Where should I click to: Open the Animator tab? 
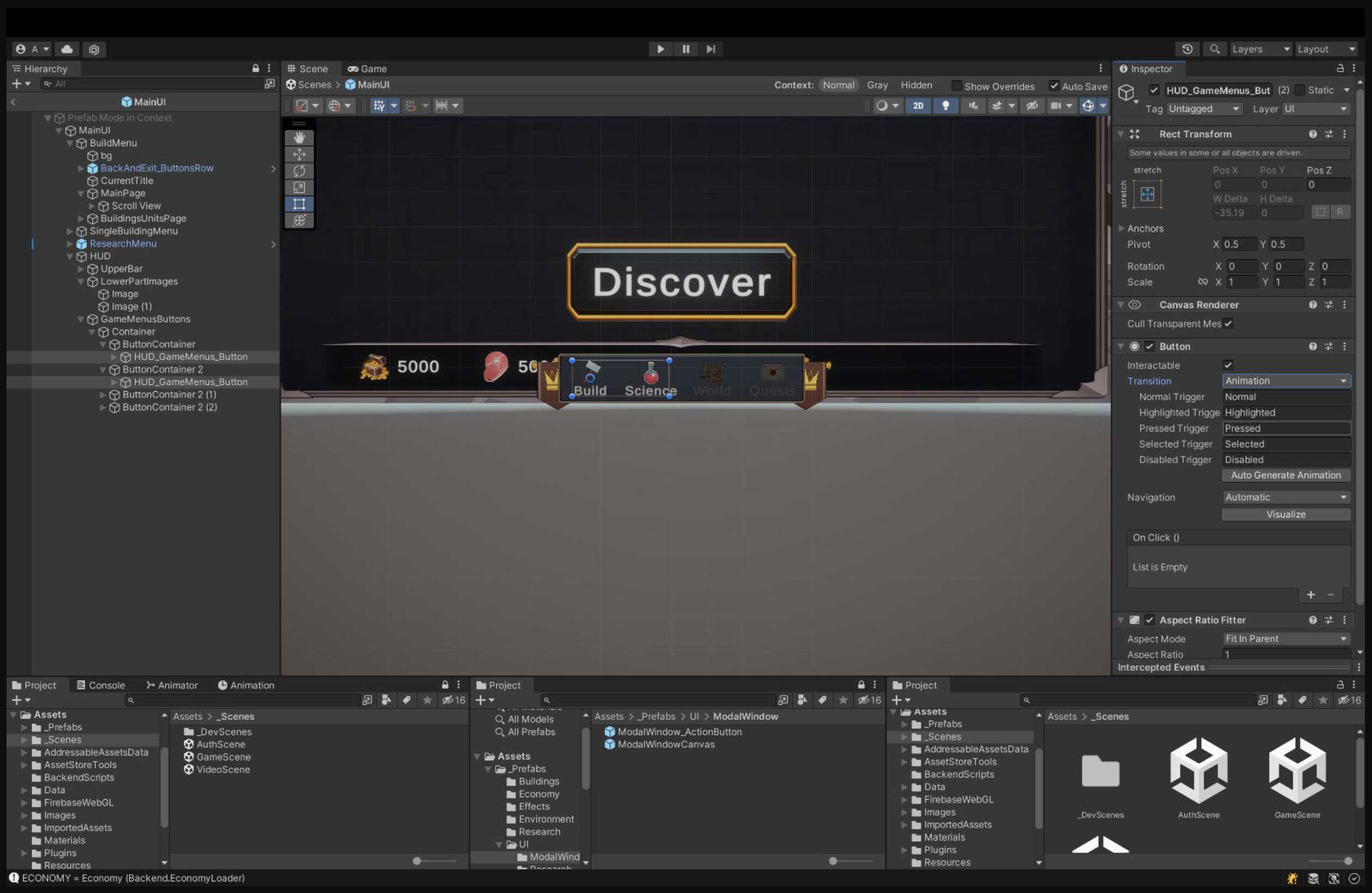point(172,685)
